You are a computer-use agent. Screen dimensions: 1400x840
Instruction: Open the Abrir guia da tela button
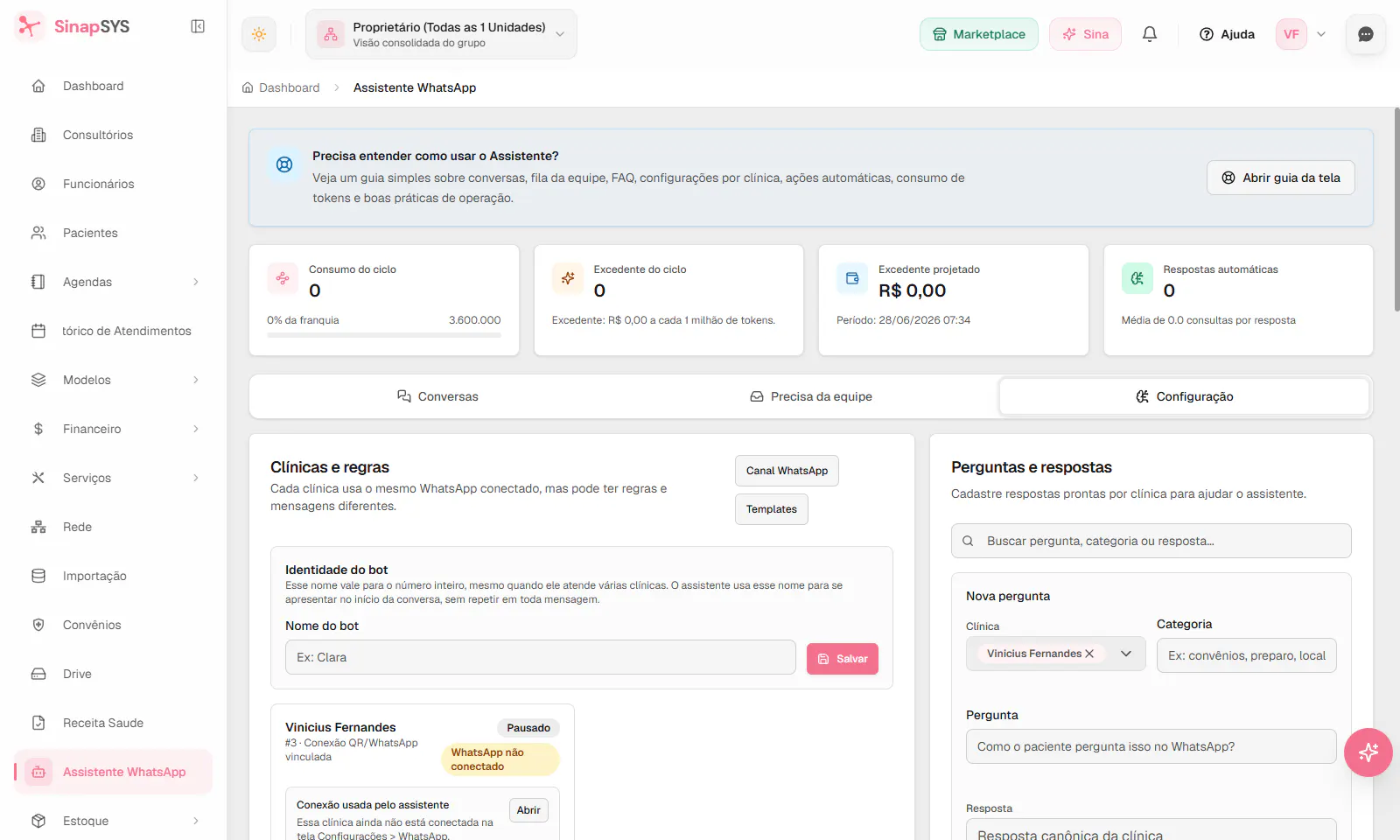click(1281, 178)
